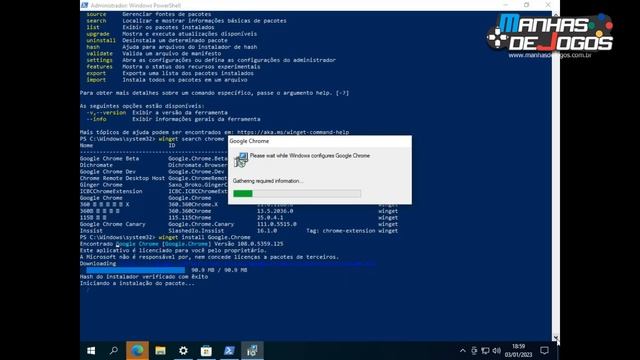
Task: Click the 'upgrade' command name
Action: click(x=98, y=34)
